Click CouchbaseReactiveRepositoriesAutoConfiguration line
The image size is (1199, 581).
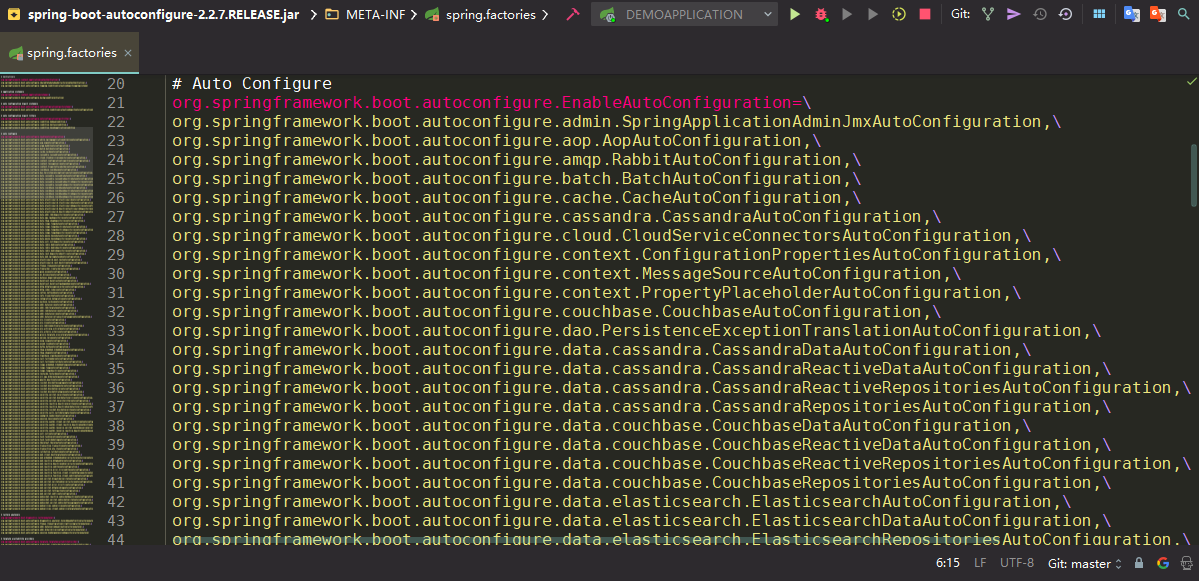tap(681, 463)
